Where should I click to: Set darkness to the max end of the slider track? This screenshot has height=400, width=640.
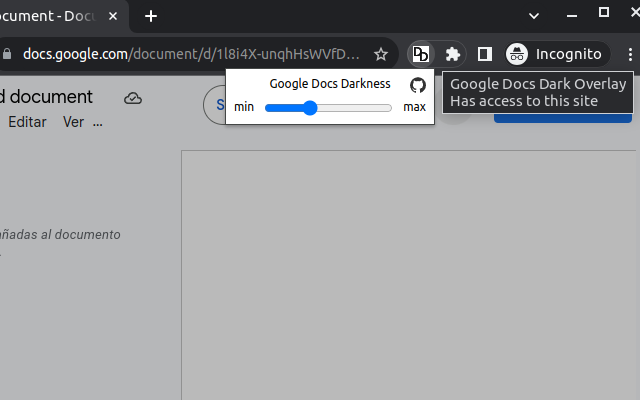point(389,108)
